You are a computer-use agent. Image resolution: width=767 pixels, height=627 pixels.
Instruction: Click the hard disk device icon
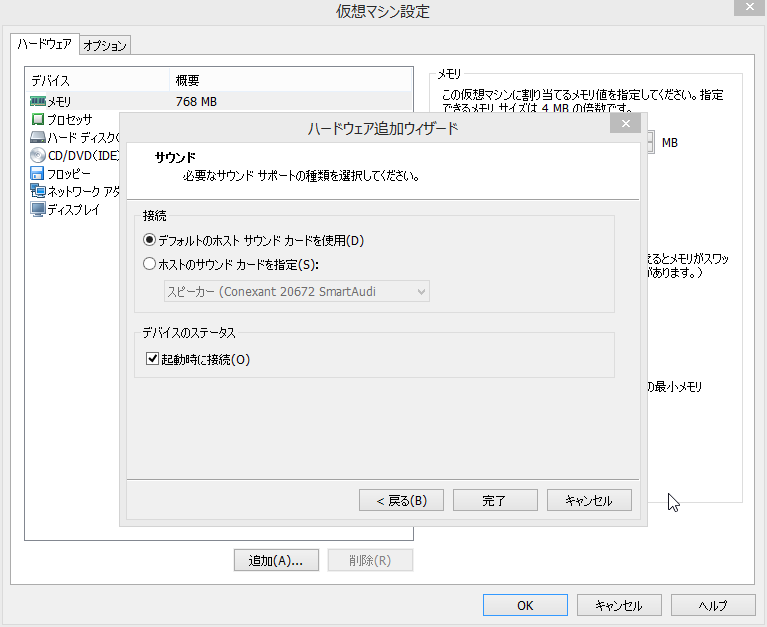pyautogui.click(x=37, y=137)
